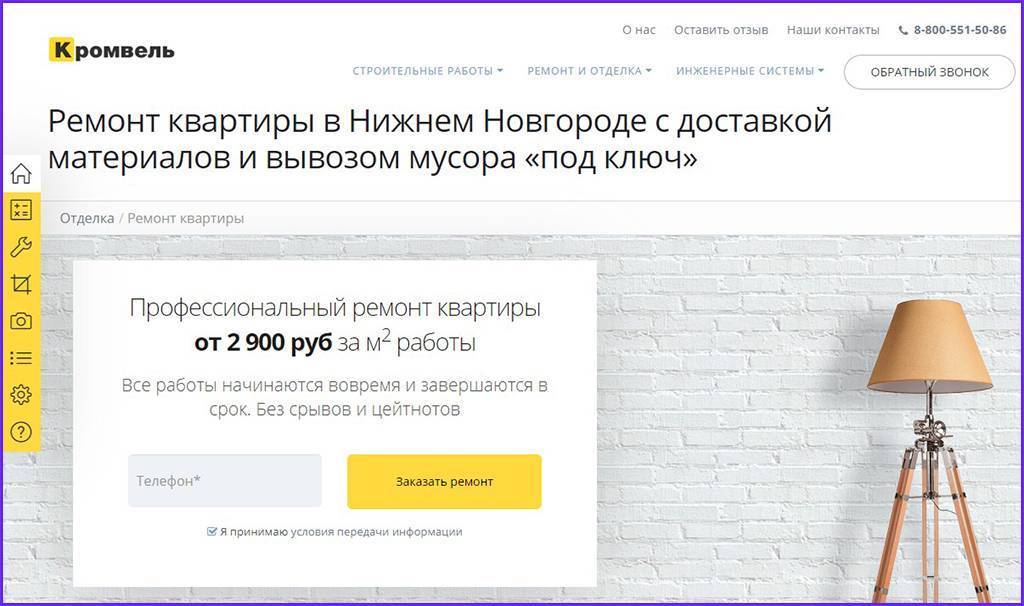Click the question mark help icon

coord(21,432)
